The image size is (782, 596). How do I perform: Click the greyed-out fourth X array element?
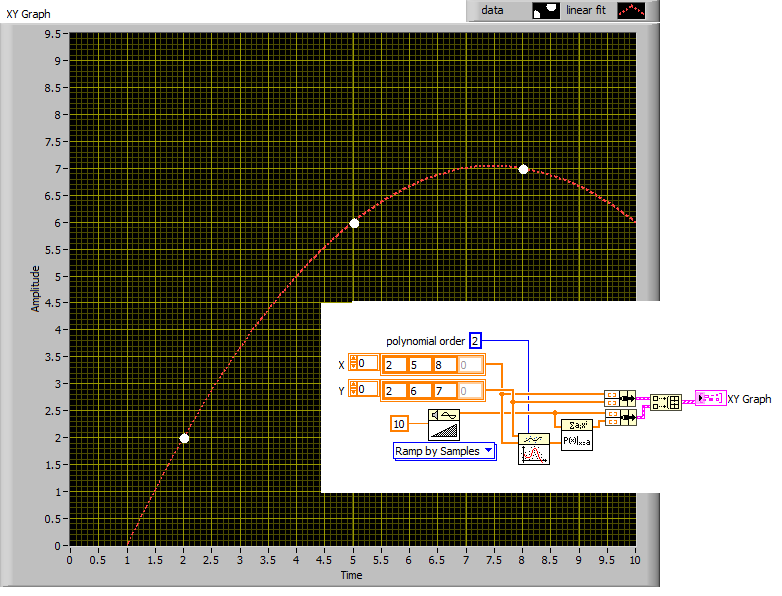tap(470, 365)
